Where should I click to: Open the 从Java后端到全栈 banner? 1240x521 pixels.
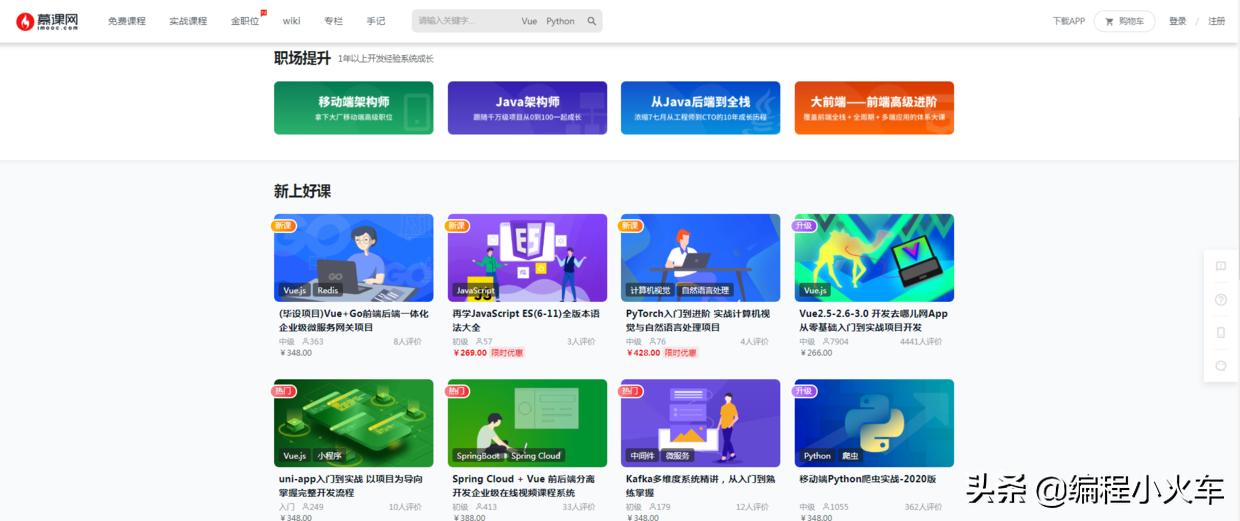[x=700, y=108]
